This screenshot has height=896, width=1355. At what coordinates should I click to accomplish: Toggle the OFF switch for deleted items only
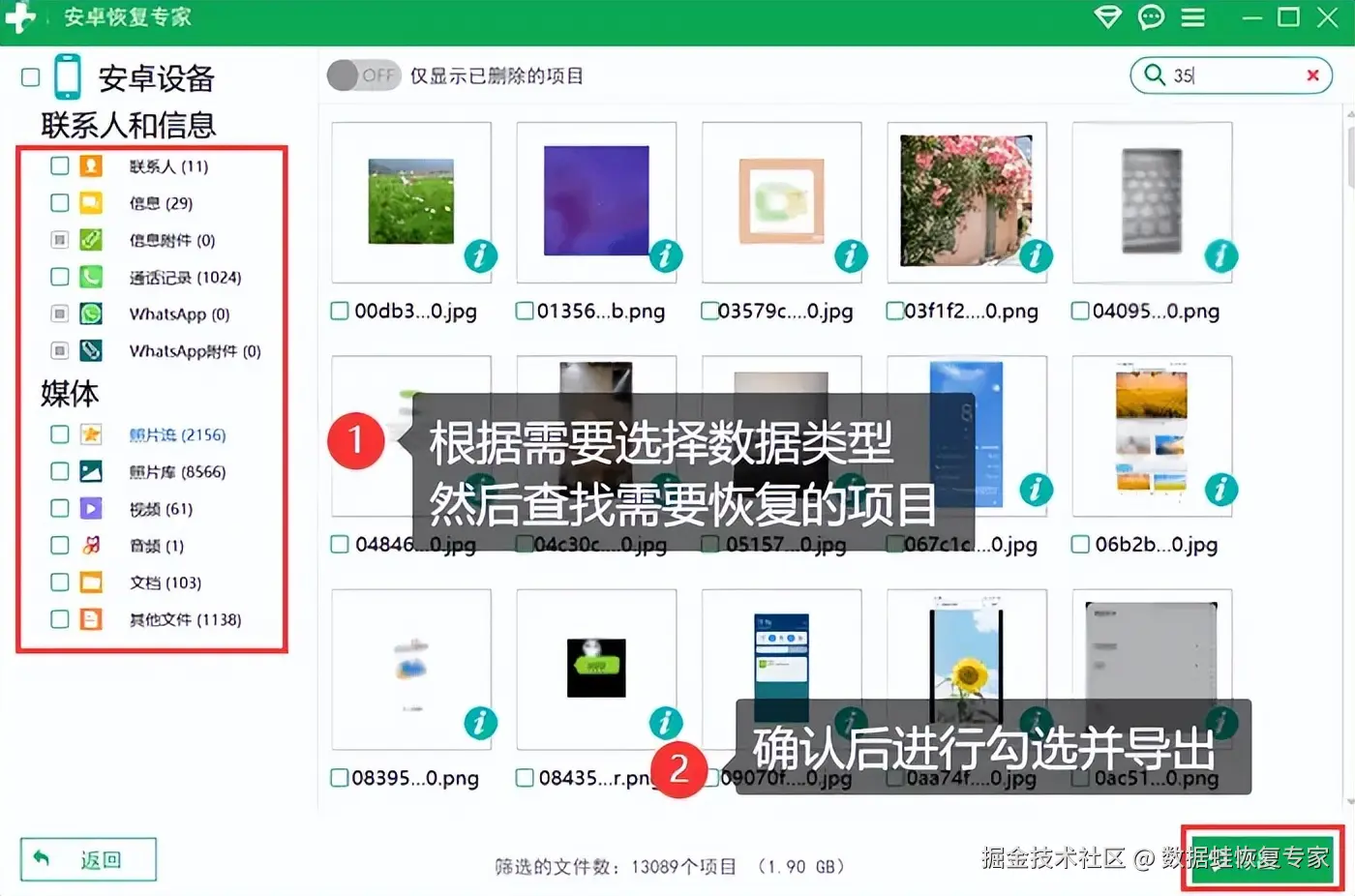pos(364,75)
